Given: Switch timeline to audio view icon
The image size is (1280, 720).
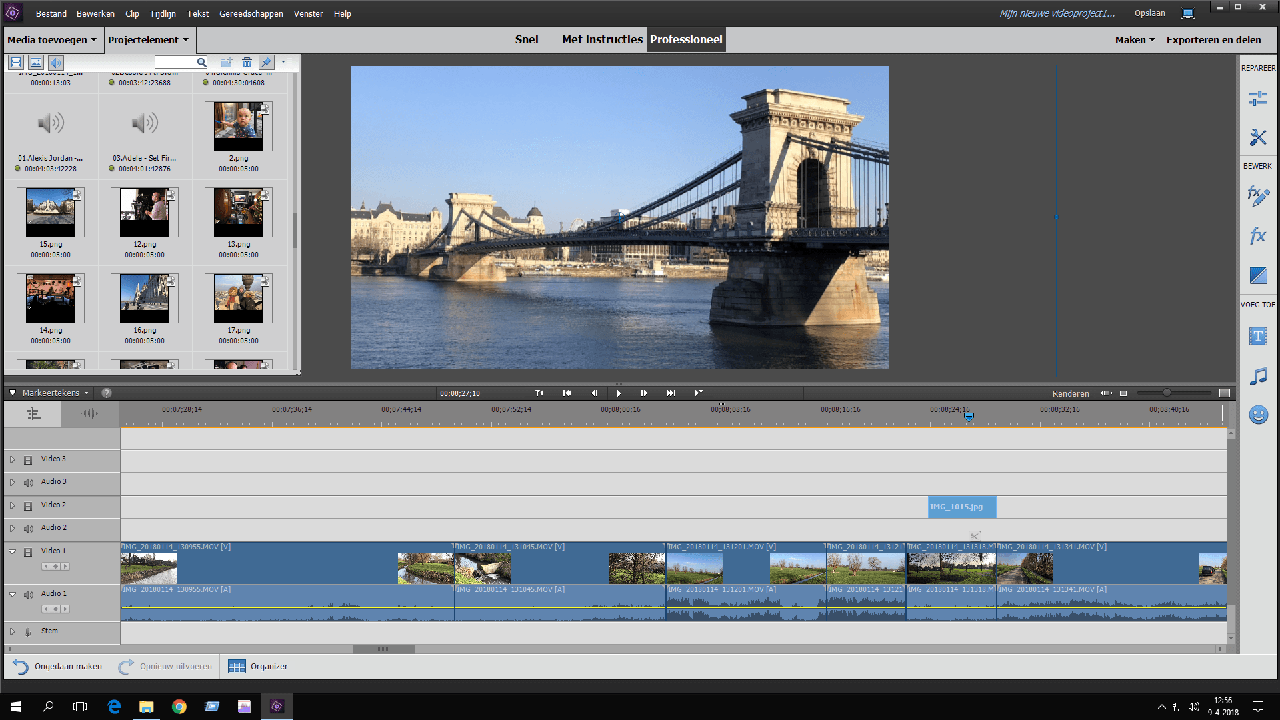Looking at the screenshot, I should tap(90, 413).
